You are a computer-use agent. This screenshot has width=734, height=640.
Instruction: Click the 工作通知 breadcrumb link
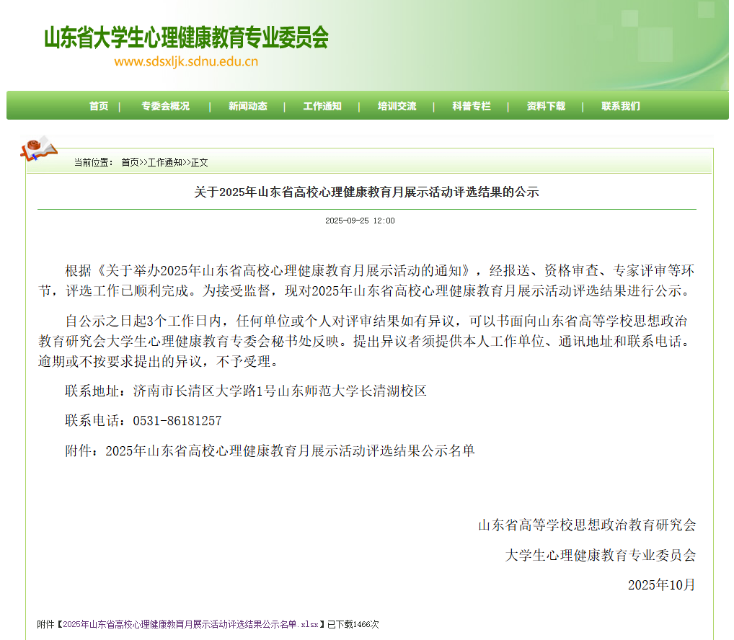[x=166, y=162]
